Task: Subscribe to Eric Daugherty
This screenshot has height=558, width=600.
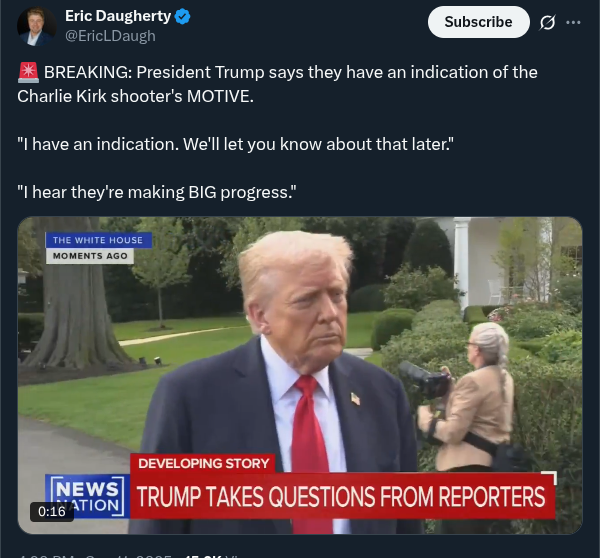Action: [x=478, y=22]
